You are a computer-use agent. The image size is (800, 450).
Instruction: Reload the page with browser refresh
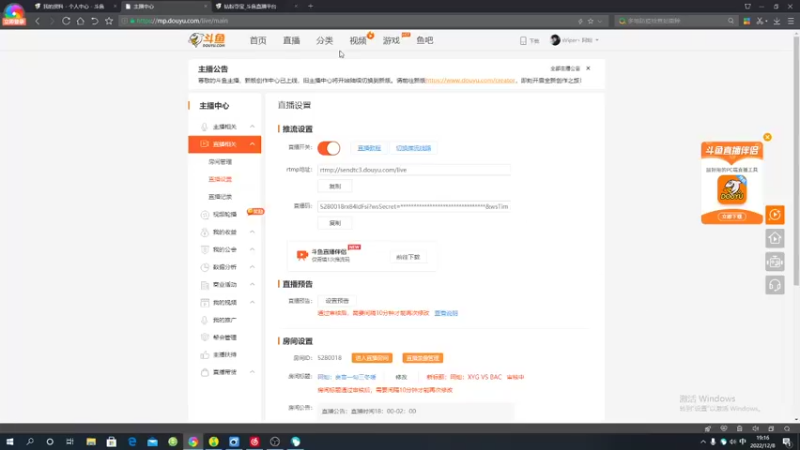pos(66,21)
